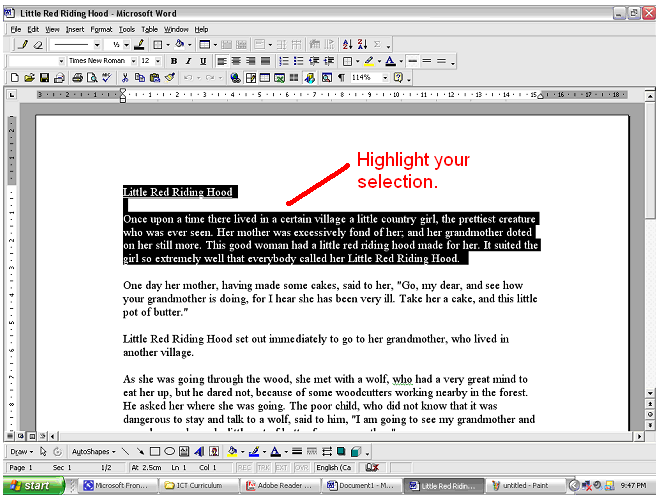Toggle Bold formatting
Screen dimensions: 662x500
(174, 61)
